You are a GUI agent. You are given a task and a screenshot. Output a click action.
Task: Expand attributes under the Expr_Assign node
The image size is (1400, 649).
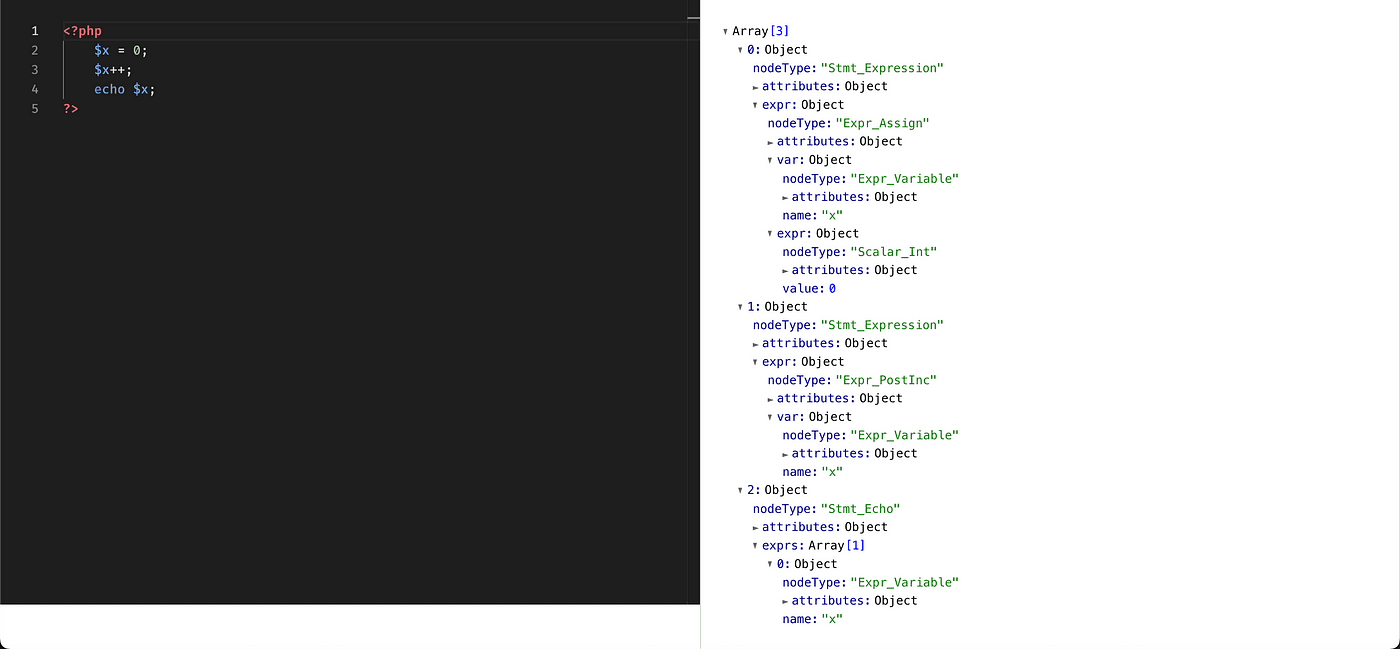coord(768,141)
